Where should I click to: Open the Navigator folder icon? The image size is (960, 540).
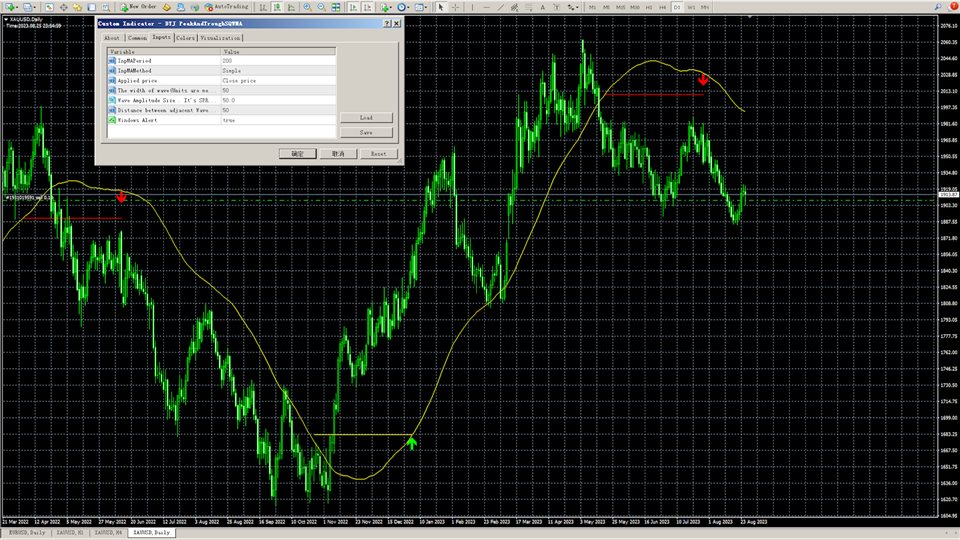[77, 7]
